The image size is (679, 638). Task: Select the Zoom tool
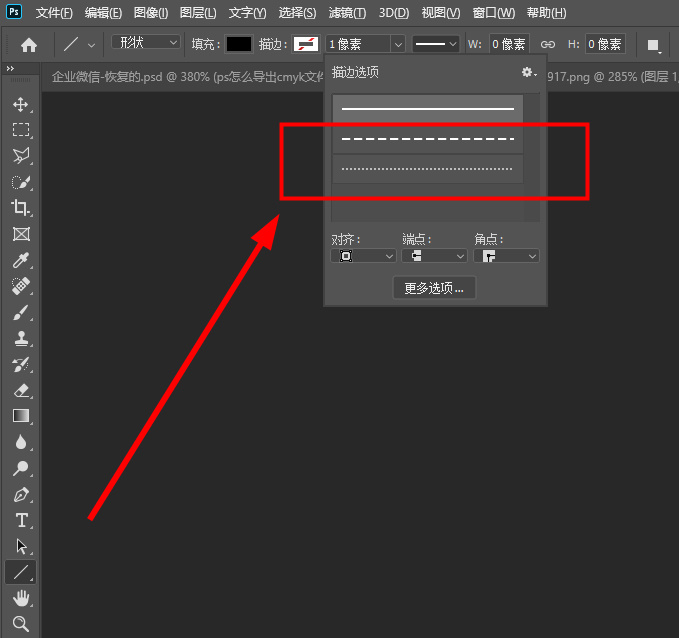(20, 624)
